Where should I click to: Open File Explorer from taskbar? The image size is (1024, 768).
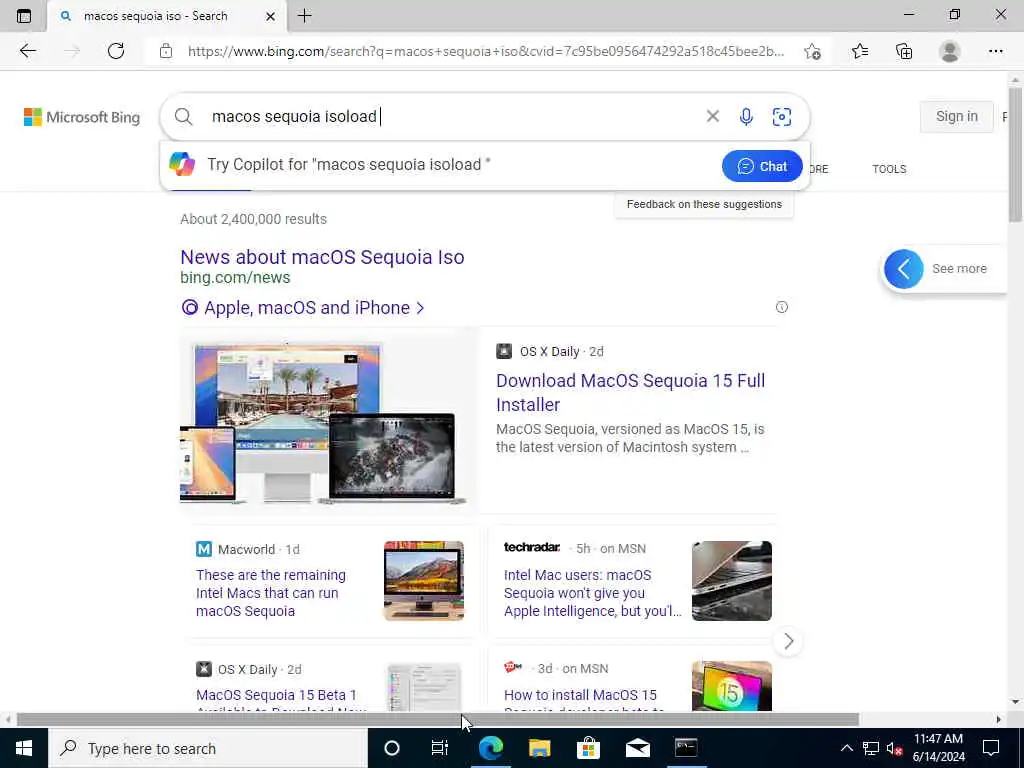[x=539, y=748]
